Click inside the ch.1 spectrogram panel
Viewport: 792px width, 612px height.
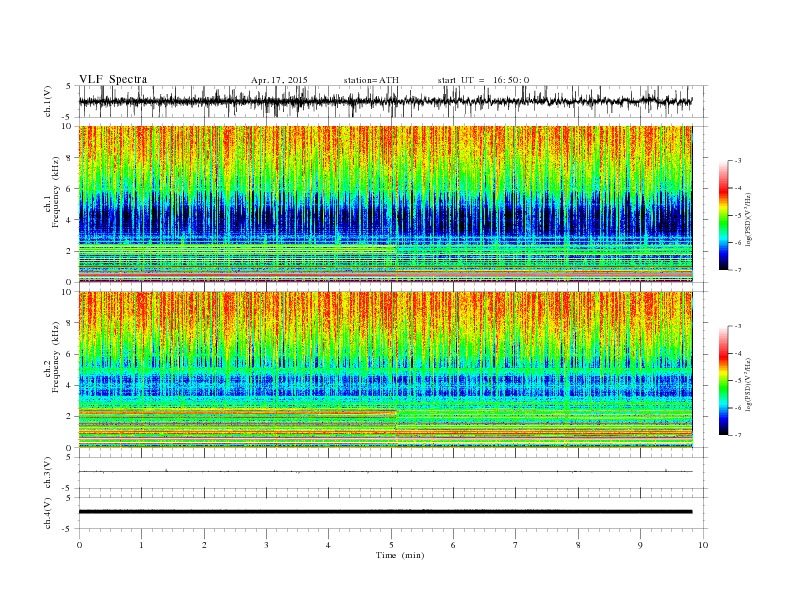tap(386, 204)
